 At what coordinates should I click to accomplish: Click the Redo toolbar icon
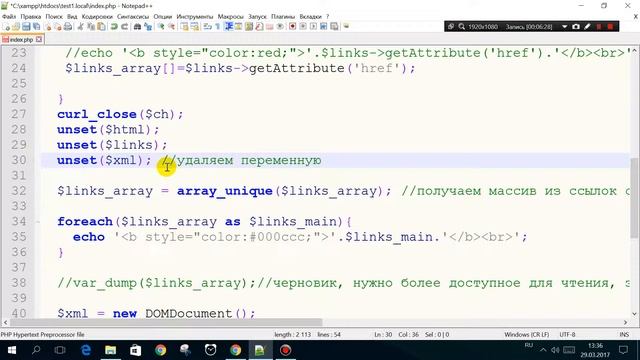124,27
